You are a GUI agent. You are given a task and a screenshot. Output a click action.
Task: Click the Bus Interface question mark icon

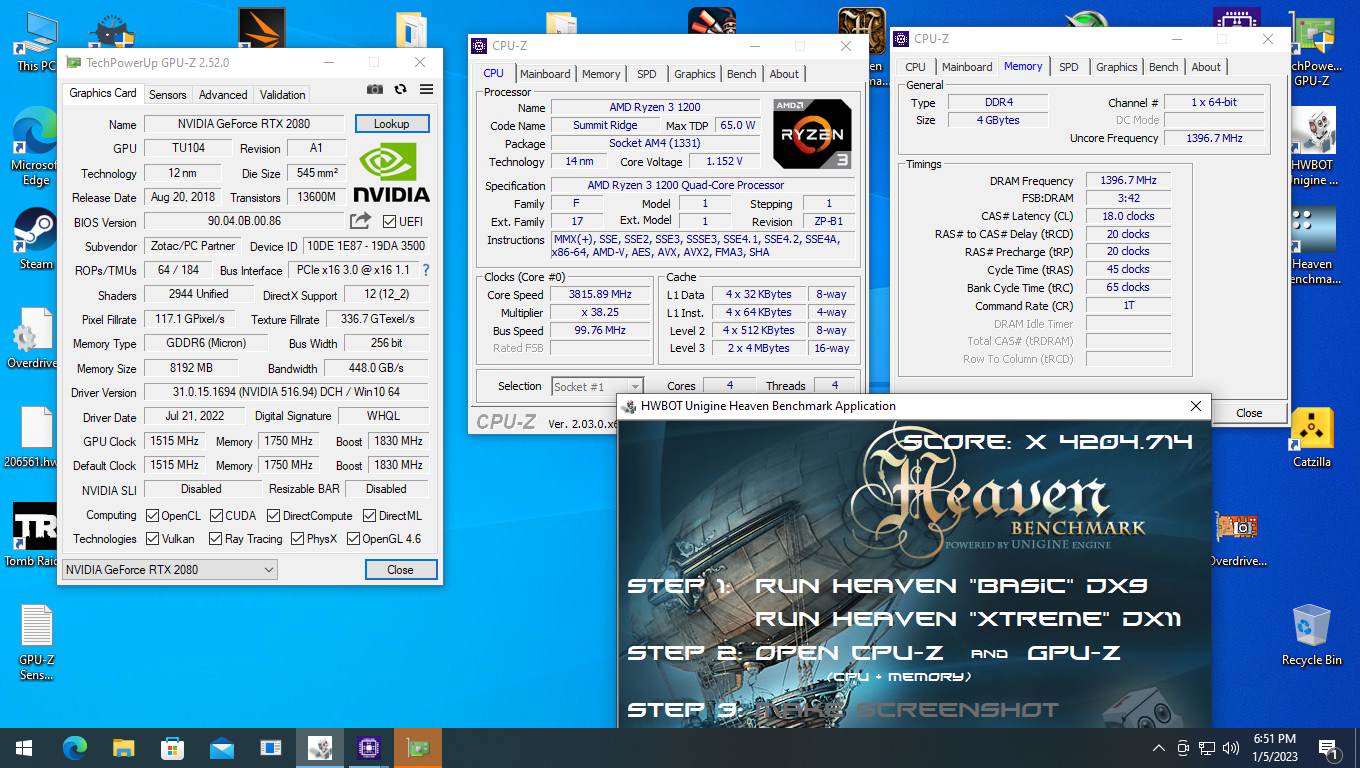426,270
